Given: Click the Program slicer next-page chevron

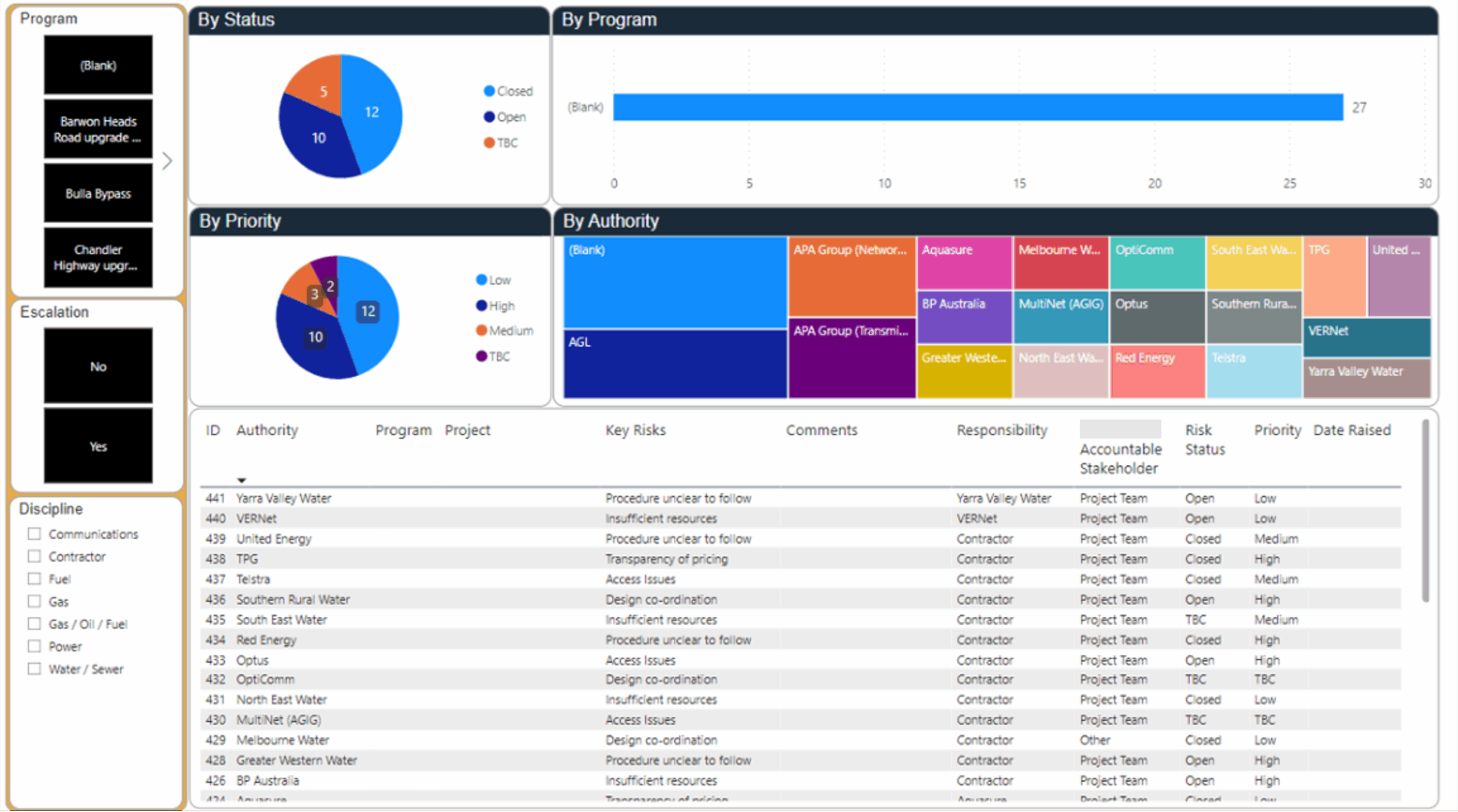Looking at the screenshot, I should click(167, 161).
